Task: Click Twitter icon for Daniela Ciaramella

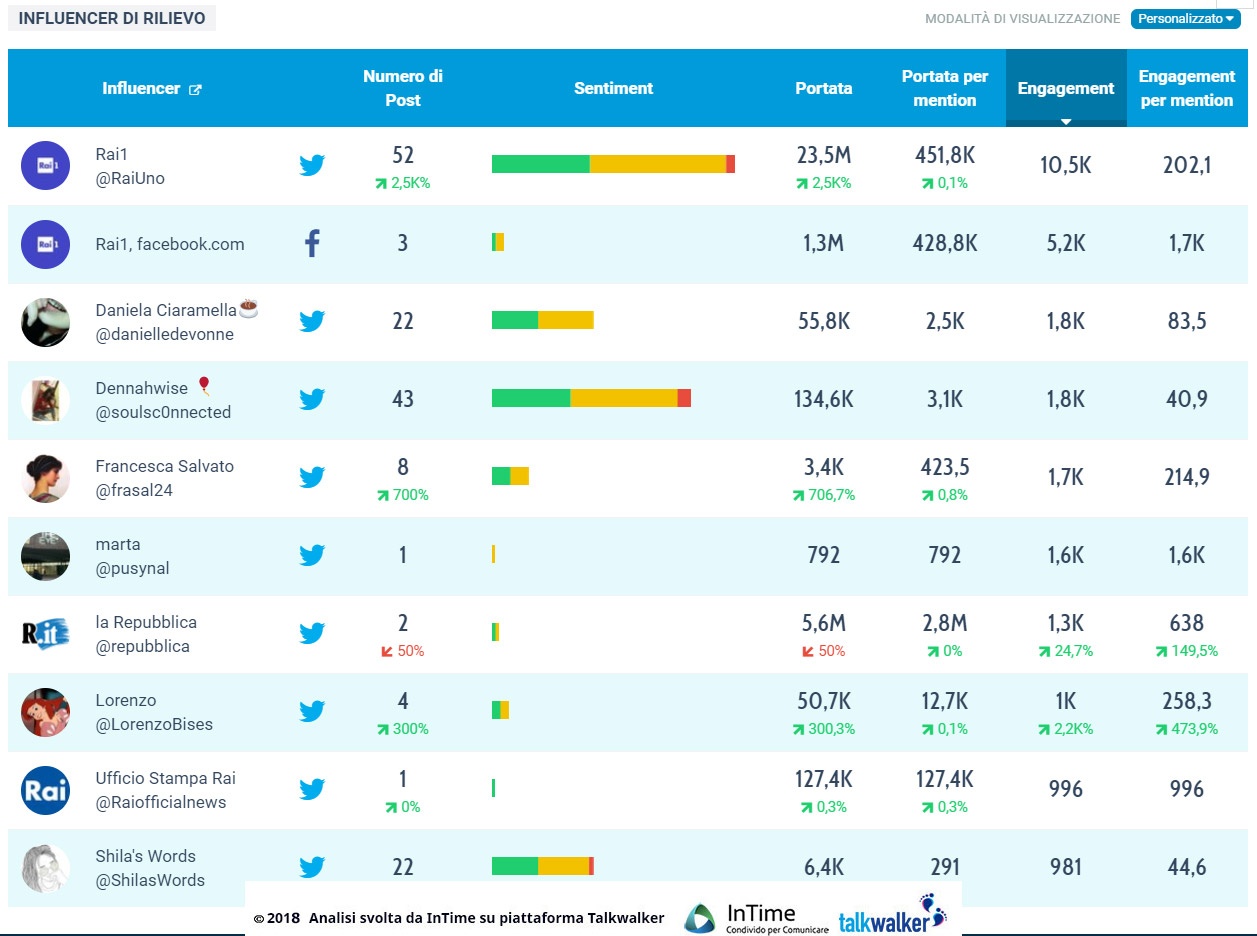Action: tap(312, 321)
